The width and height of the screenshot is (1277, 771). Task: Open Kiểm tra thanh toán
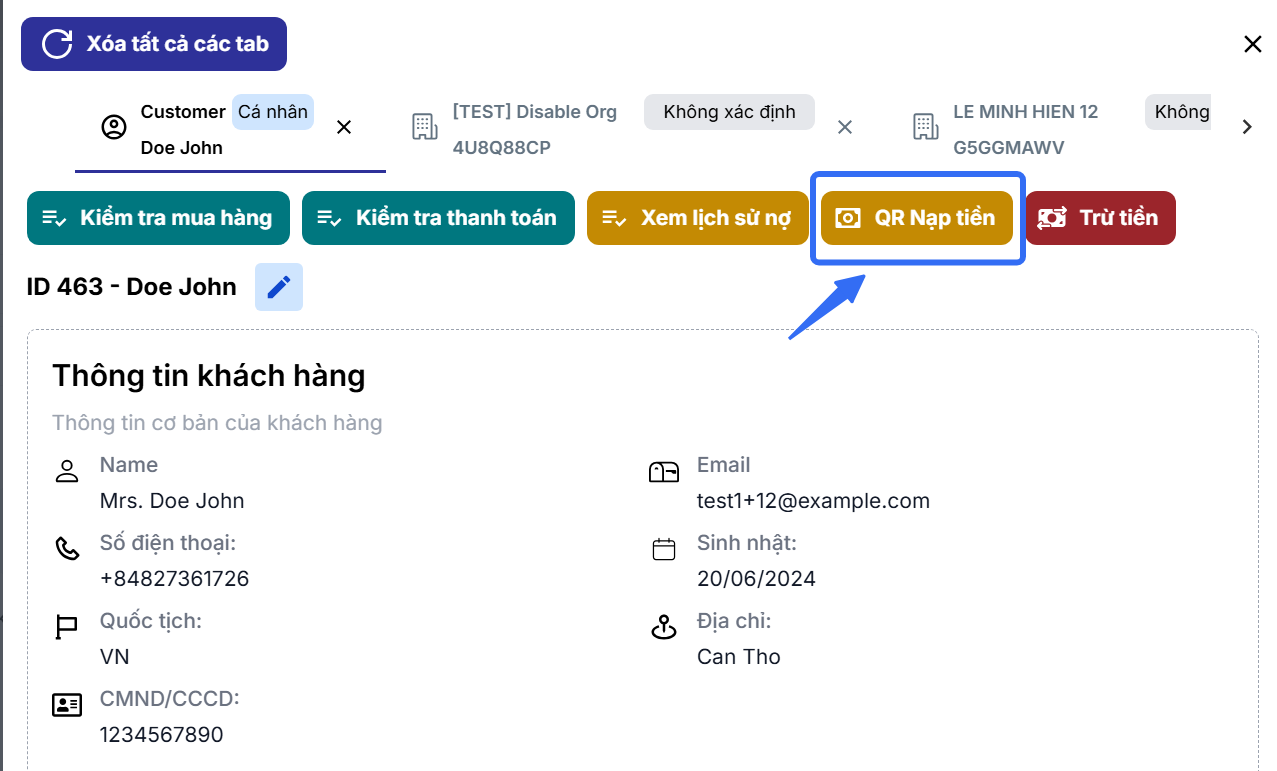tap(438, 218)
